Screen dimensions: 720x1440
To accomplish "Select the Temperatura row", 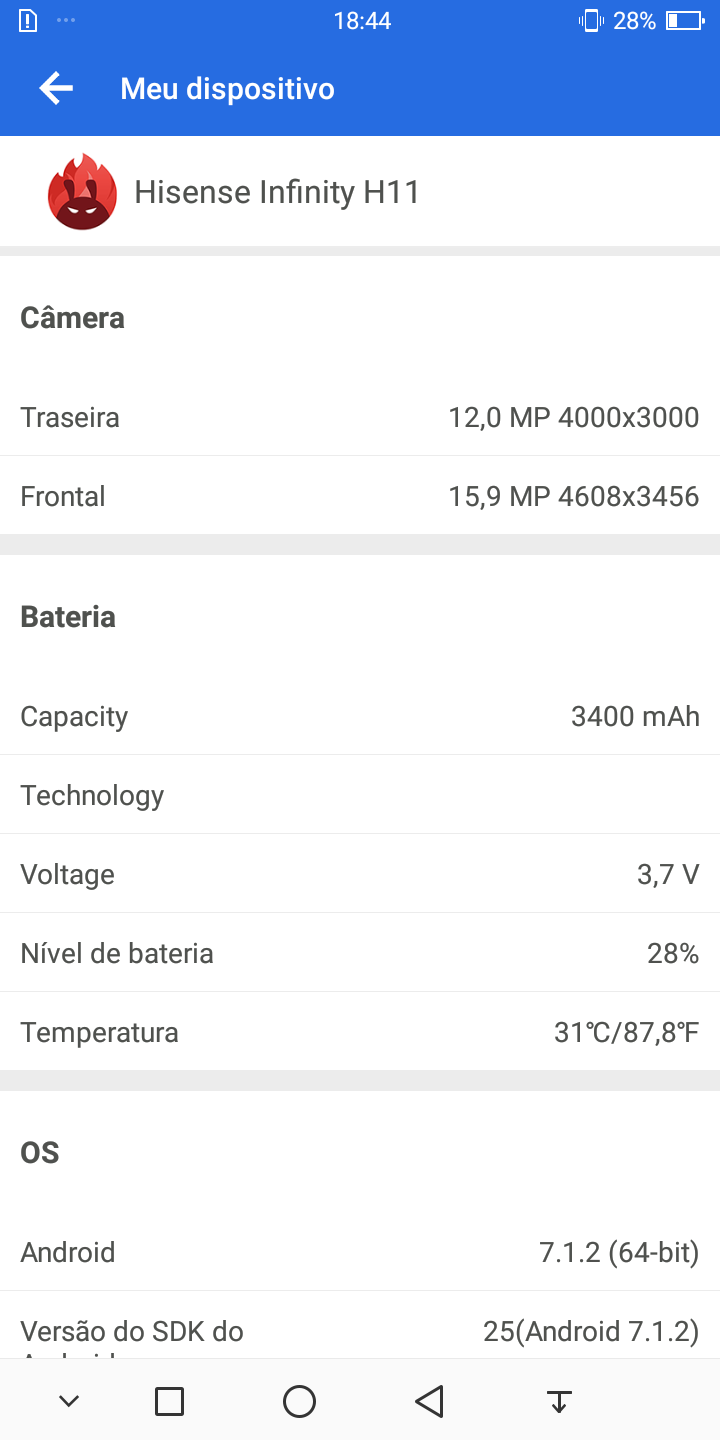I will click(360, 1032).
